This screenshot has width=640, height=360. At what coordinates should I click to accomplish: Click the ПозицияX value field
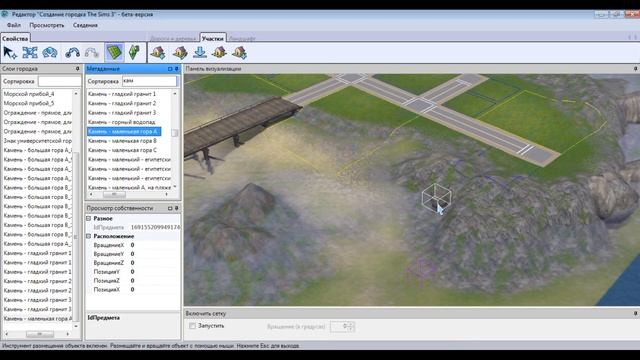154,289
